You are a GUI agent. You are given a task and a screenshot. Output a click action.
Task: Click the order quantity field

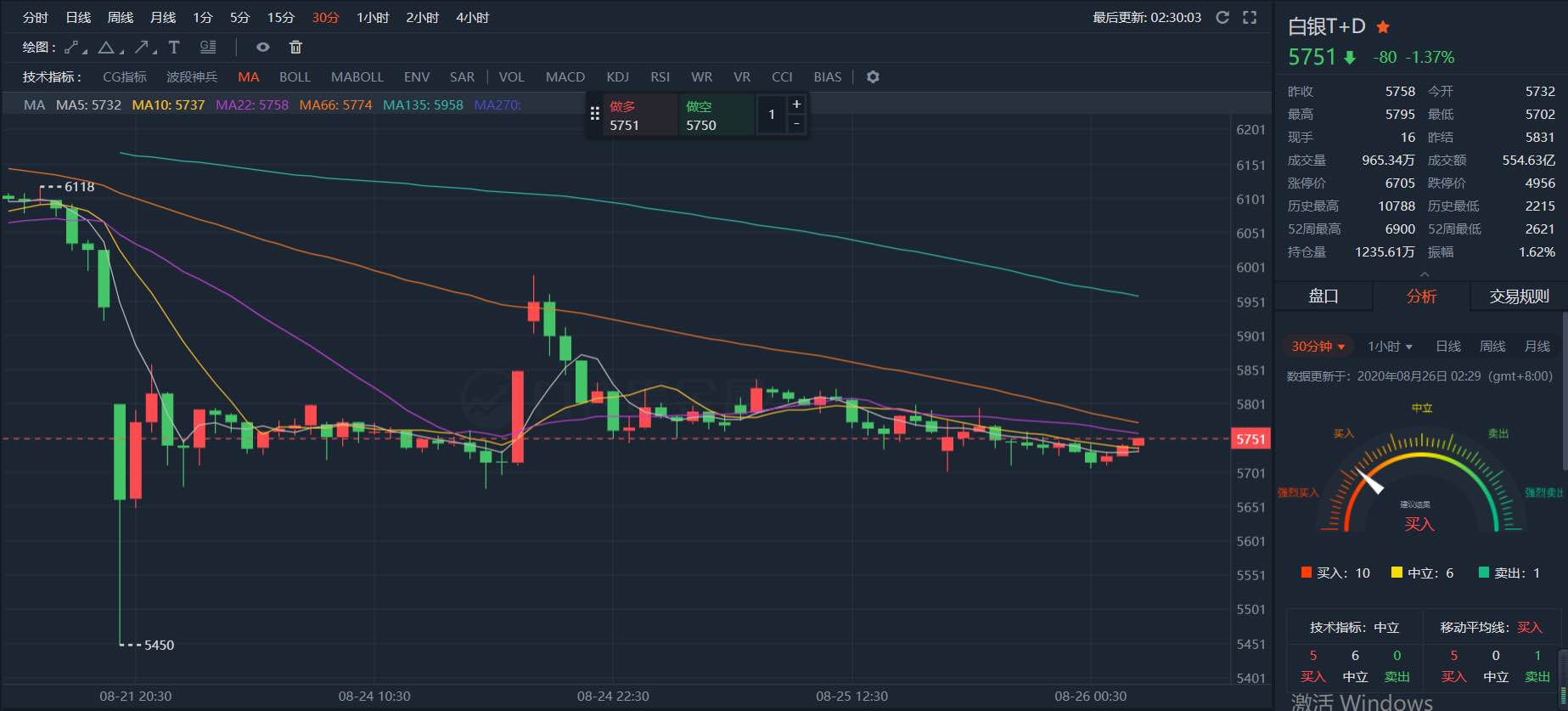(x=771, y=114)
